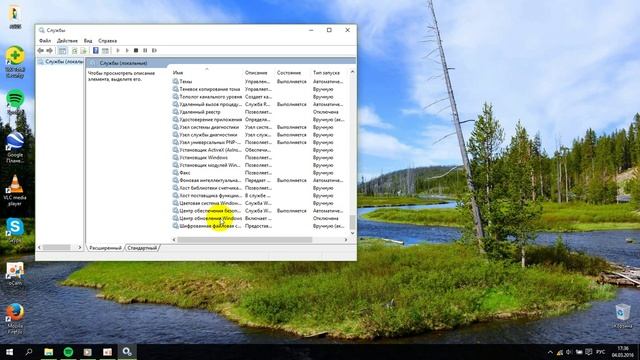This screenshot has height=360, width=640.
Task: Click the Back arrow in Services toolbar
Action: pyautogui.click(x=40, y=51)
